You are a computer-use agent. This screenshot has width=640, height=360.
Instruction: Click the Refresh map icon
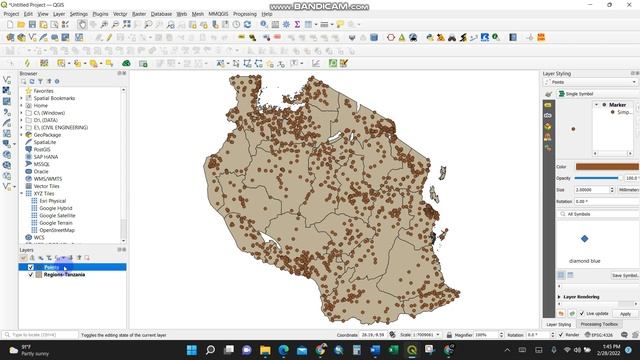click(x=247, y=24)
